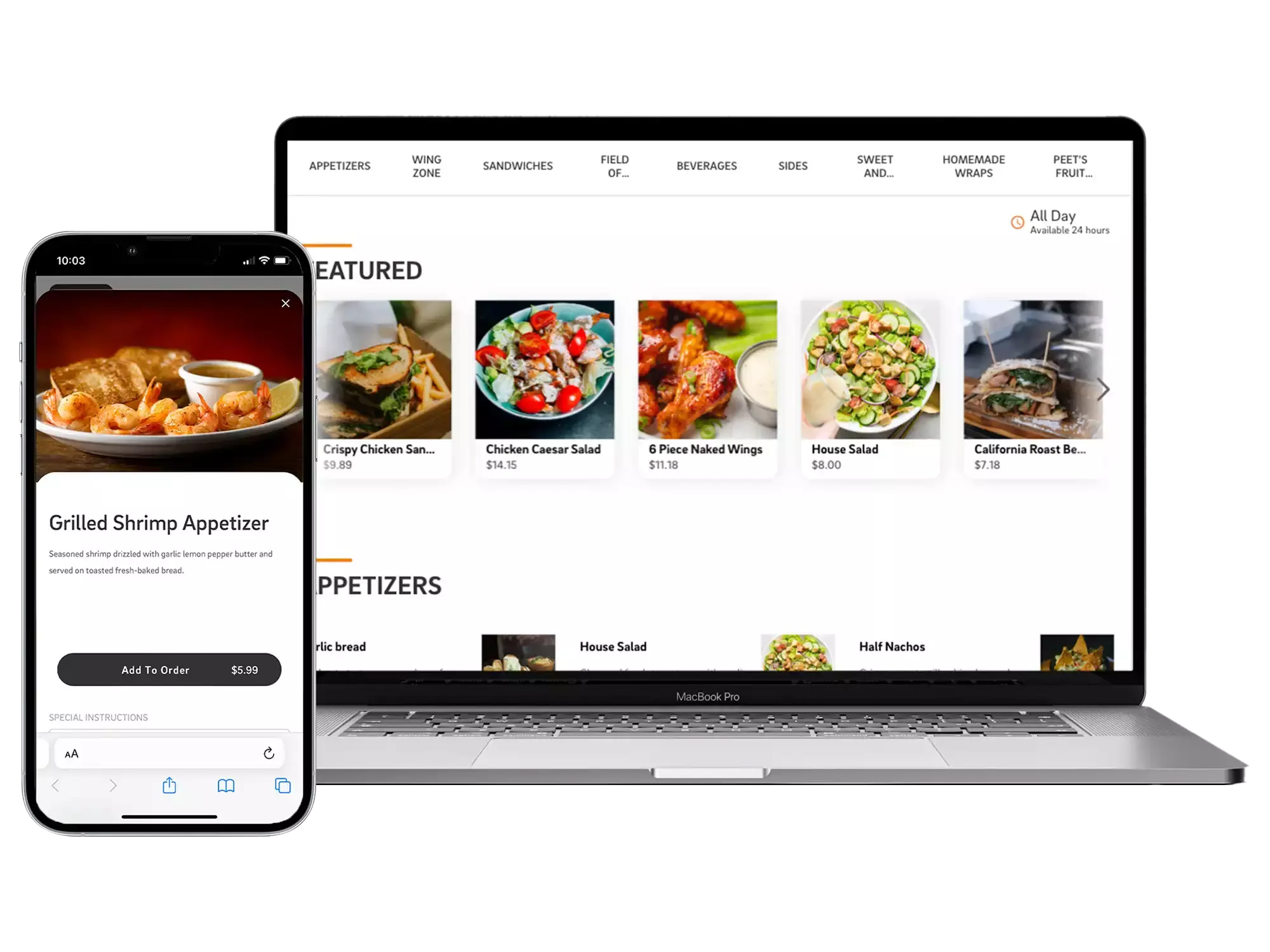Click the right carousel chevron arrow

(1102, 390)
